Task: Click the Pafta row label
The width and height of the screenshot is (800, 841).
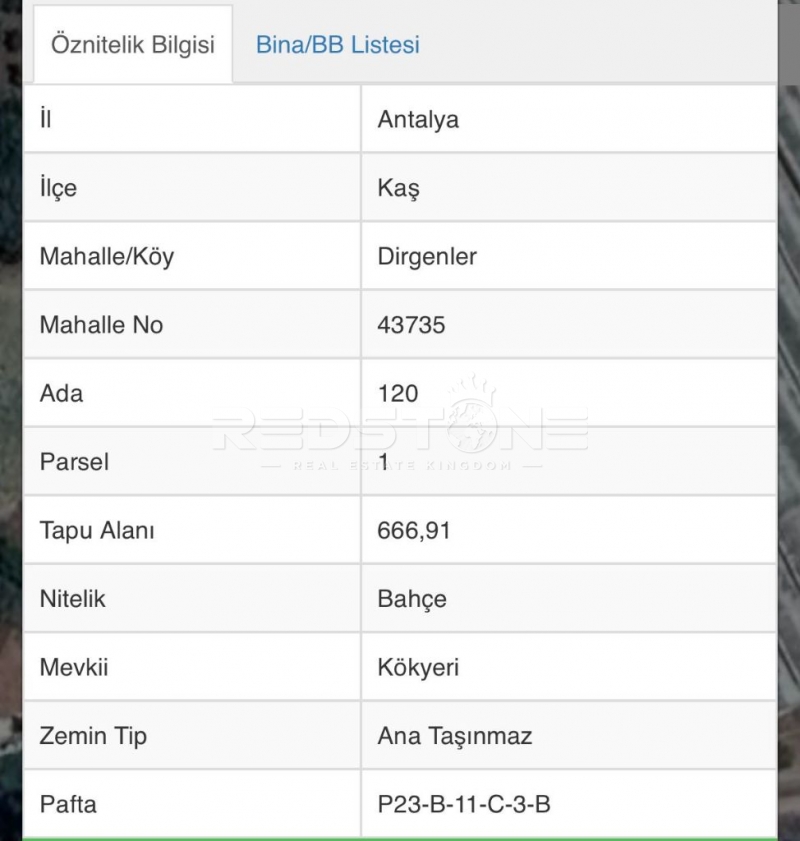Action: [x=68, y=804]
